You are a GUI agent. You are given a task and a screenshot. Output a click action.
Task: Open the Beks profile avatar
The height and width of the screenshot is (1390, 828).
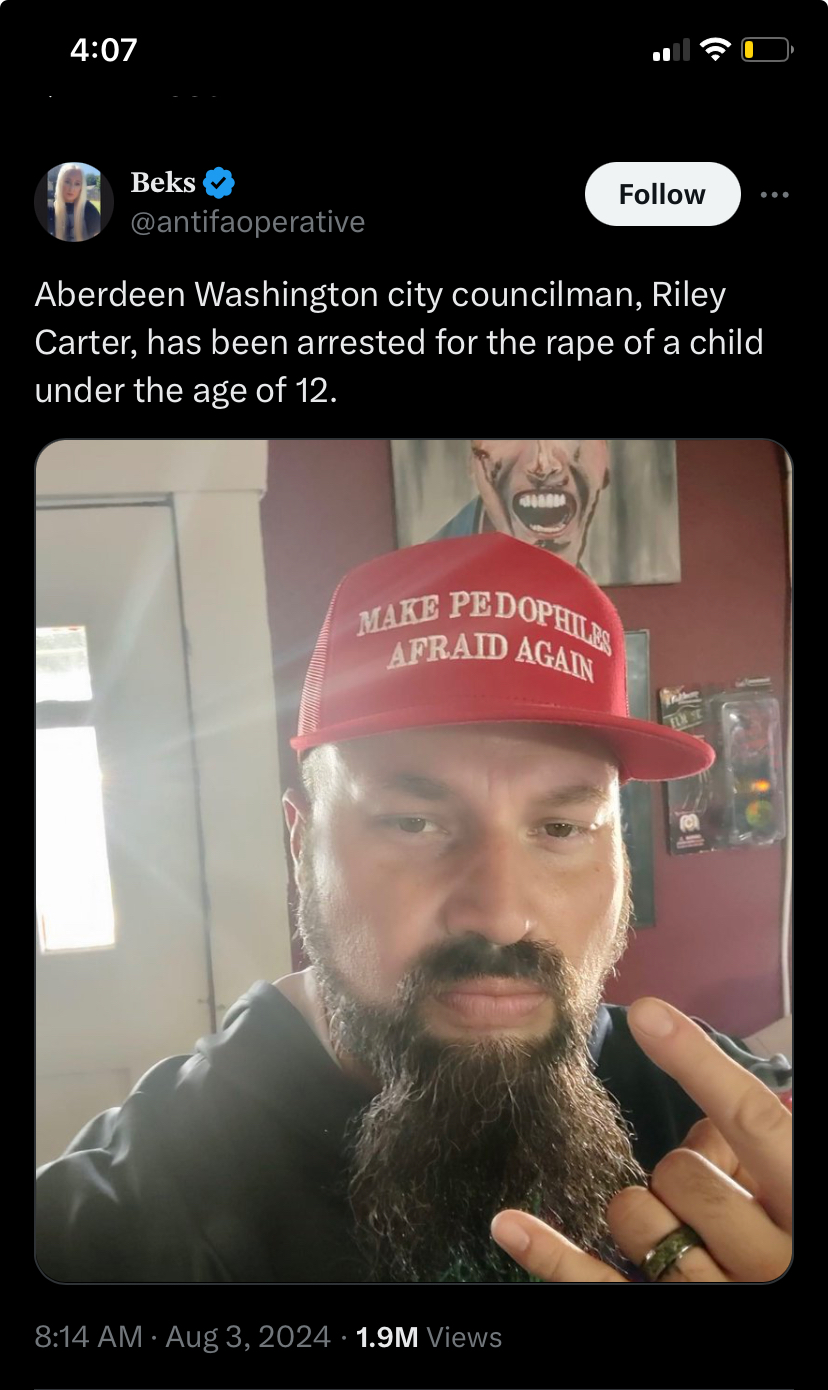(74, 202)
